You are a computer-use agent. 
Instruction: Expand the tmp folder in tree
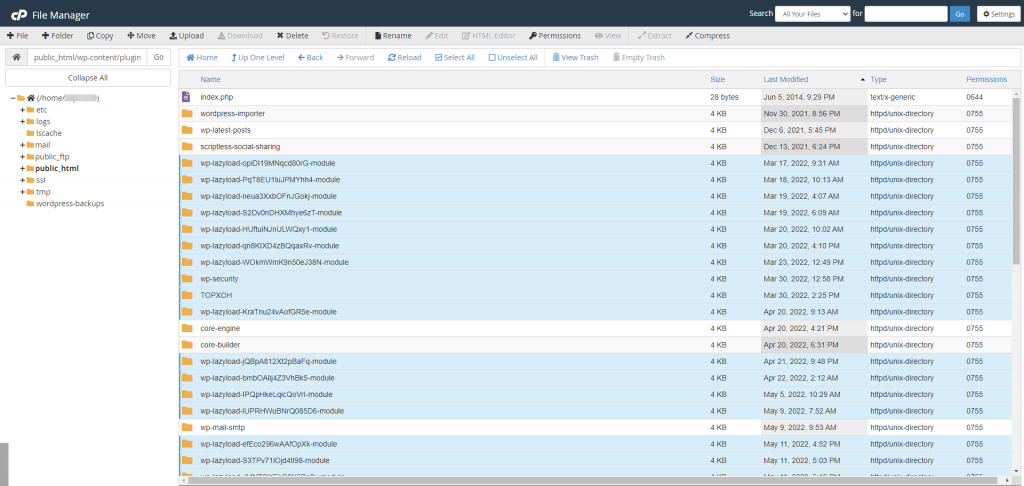coord(22,192)
